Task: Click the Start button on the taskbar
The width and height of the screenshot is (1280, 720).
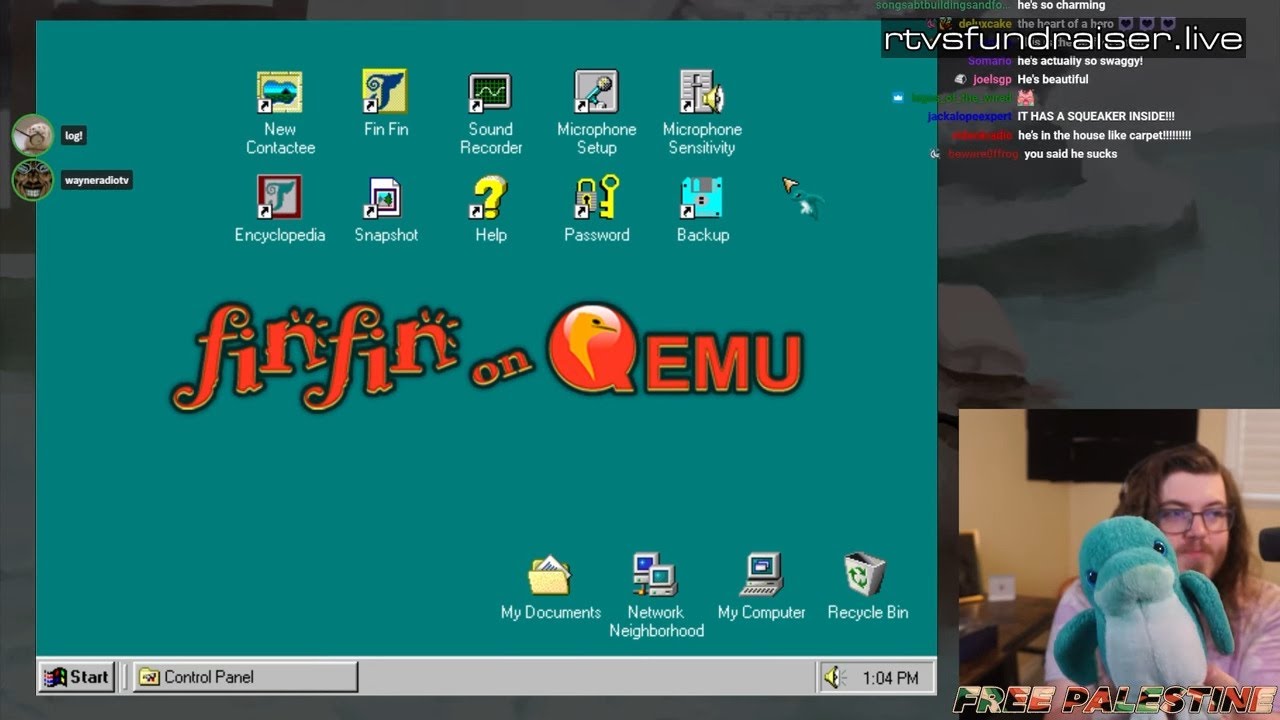Action: click(77, 677)
